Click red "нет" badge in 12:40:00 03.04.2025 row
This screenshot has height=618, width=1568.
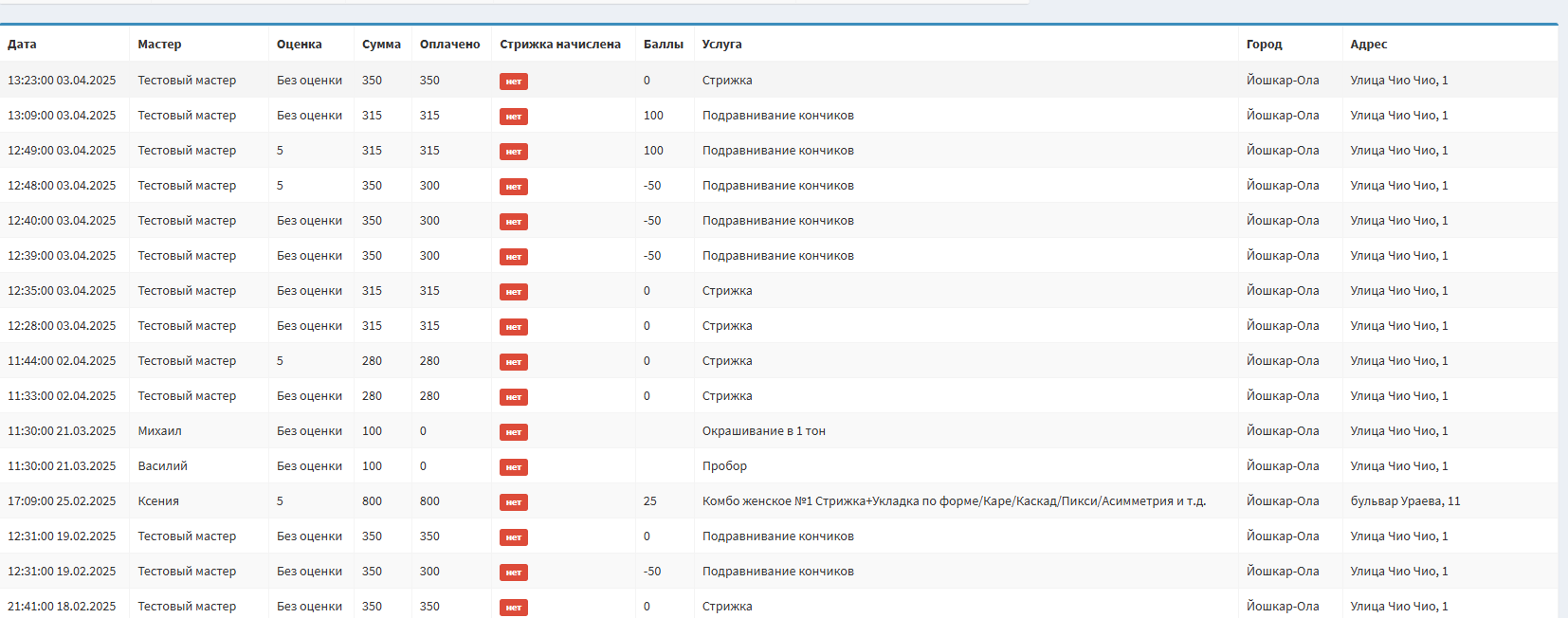[x=514, y=222]
